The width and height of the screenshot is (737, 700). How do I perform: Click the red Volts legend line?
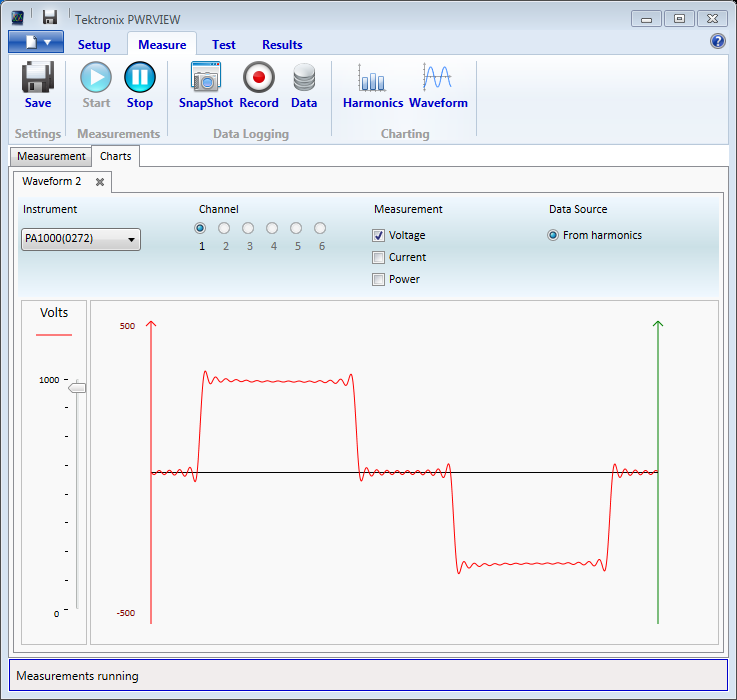[54, 335]
